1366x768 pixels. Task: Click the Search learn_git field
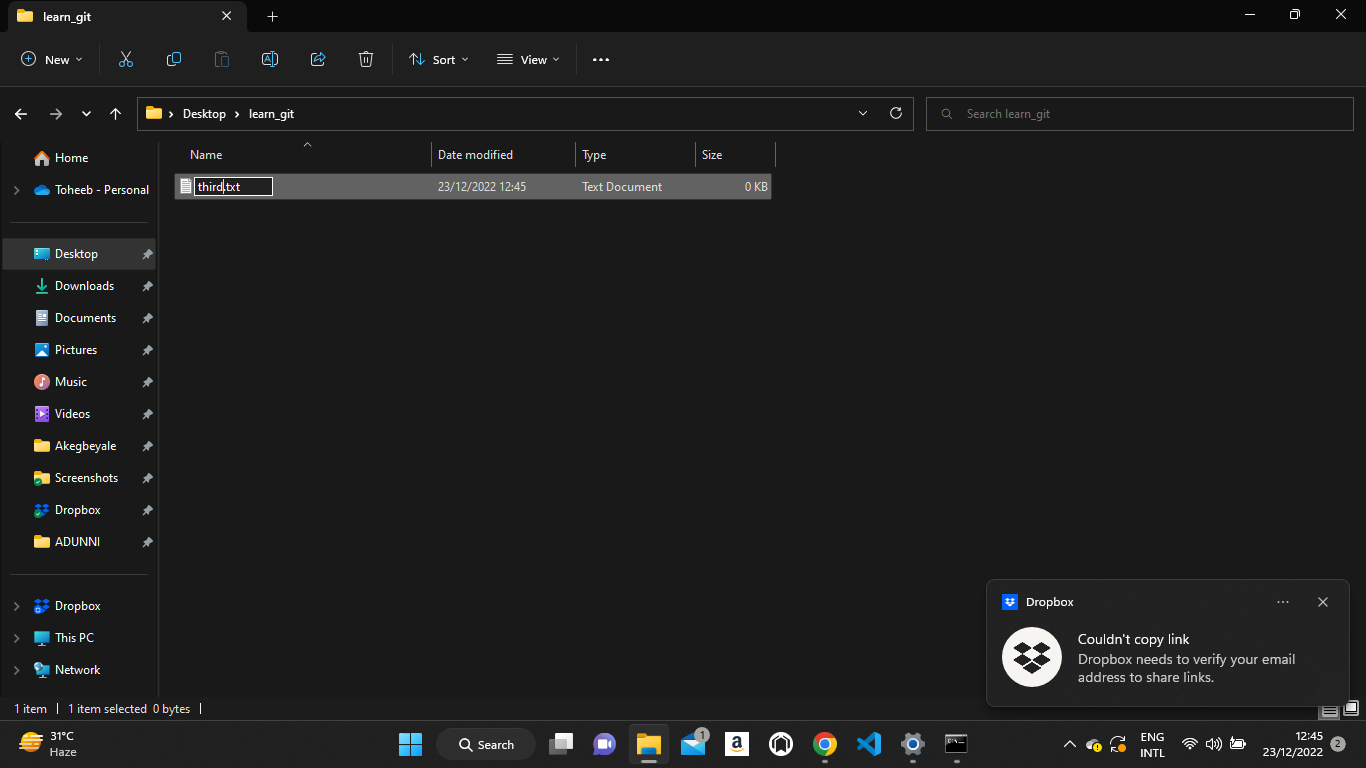pyautogui.click(x=1142, y=114)
